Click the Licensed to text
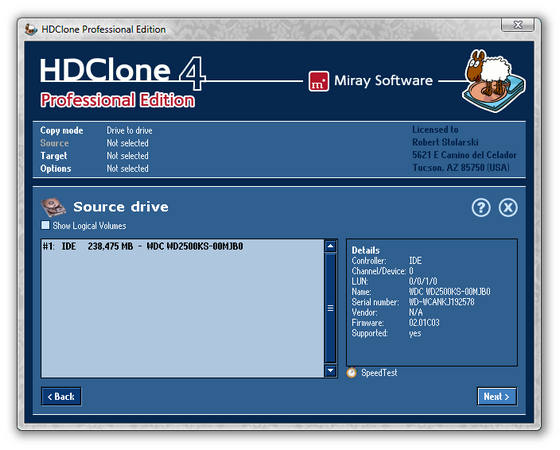 pyautogui.click(x=435, y=129)
